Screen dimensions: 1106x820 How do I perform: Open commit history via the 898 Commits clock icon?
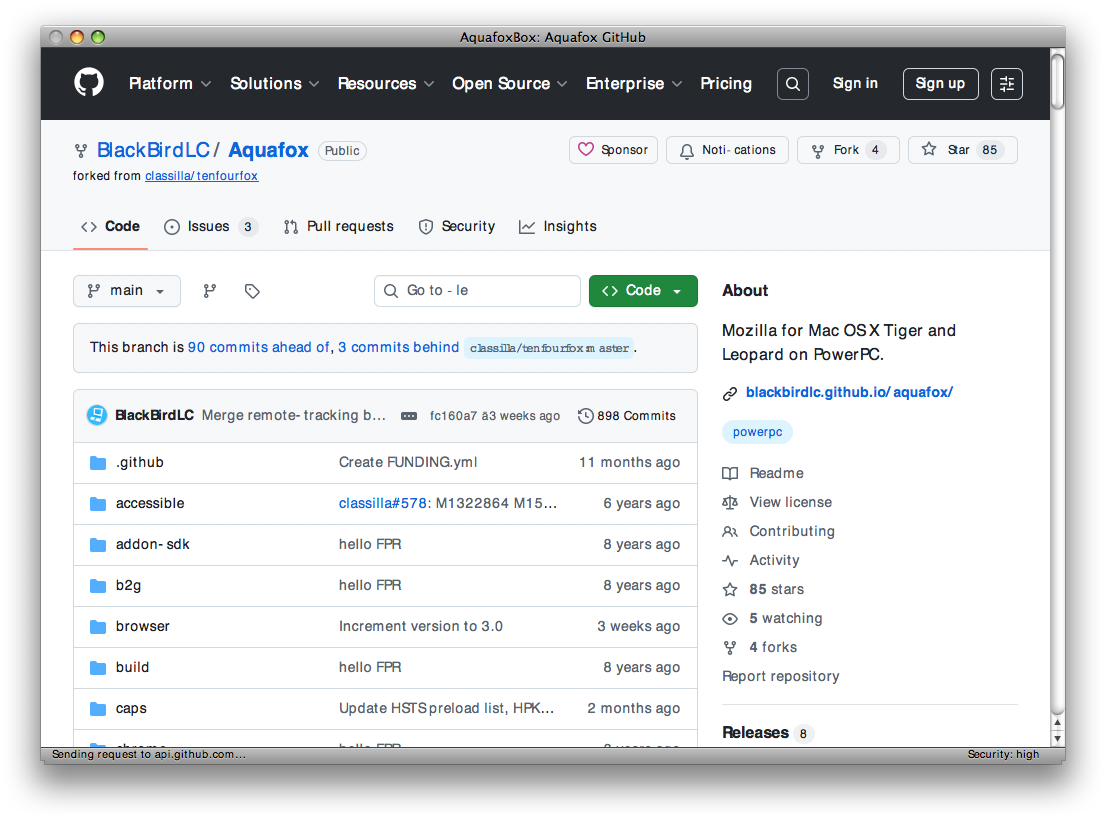585,415
